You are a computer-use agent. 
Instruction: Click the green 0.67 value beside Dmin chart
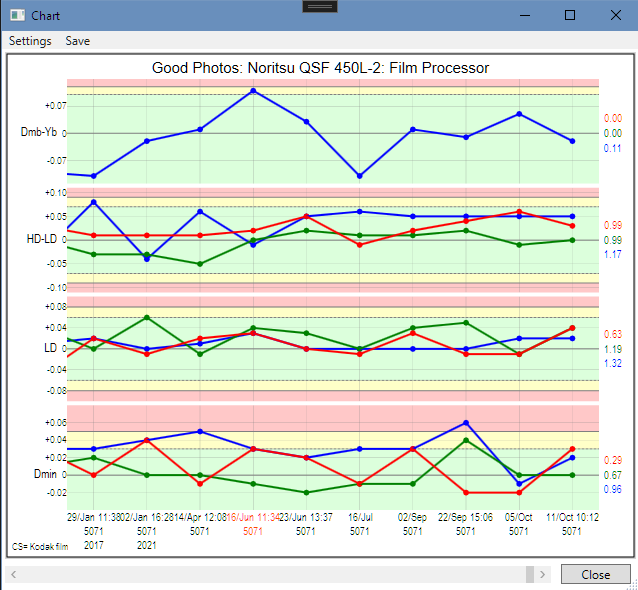612,475
